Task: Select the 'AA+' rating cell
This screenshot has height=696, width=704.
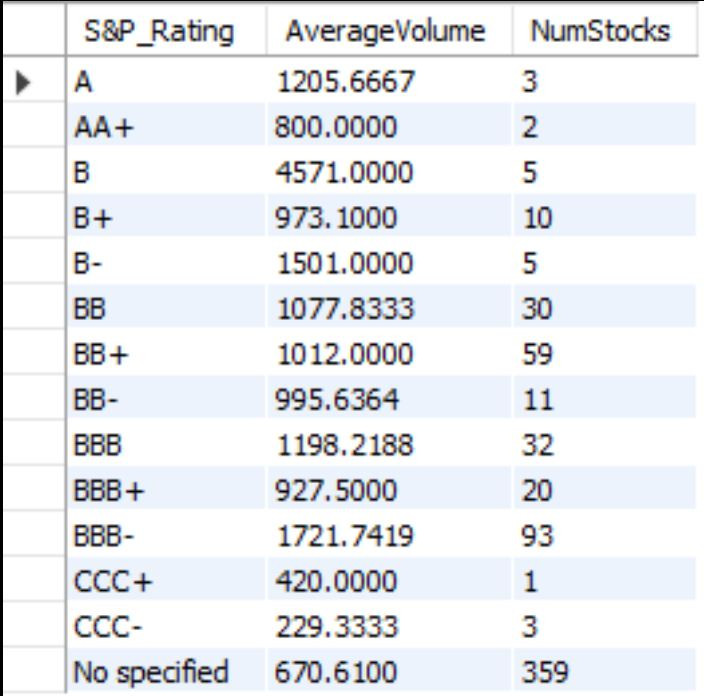Action: [x=166, y=127]
